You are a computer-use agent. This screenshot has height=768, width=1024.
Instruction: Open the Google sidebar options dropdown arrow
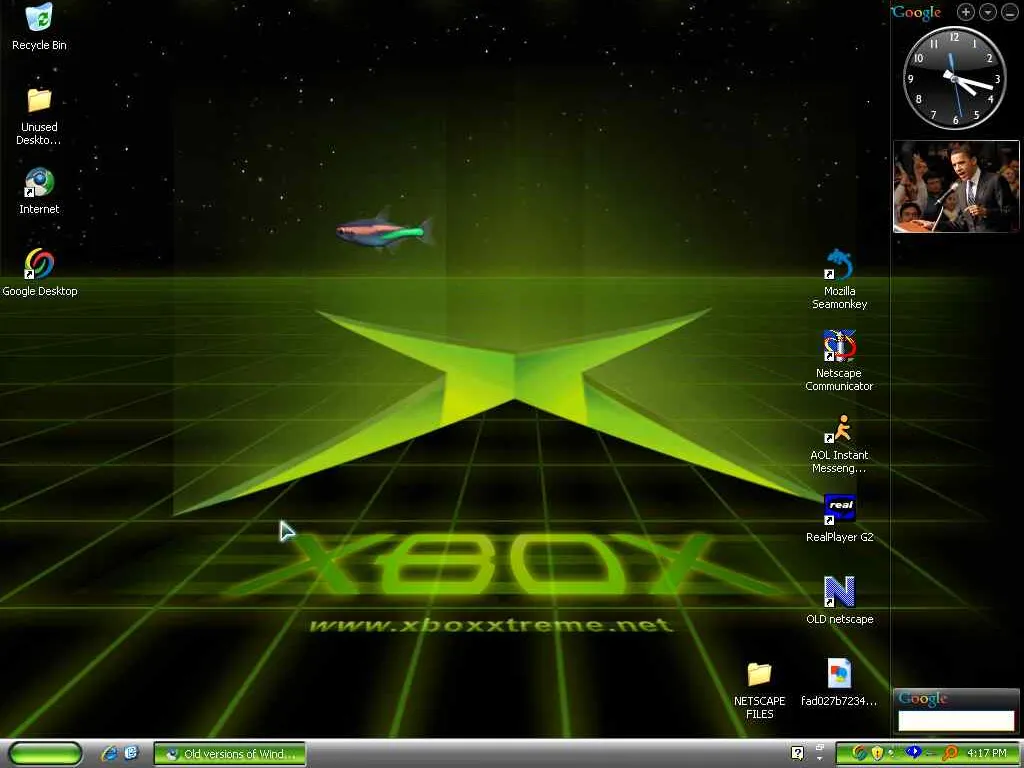(x=987, y=12)
